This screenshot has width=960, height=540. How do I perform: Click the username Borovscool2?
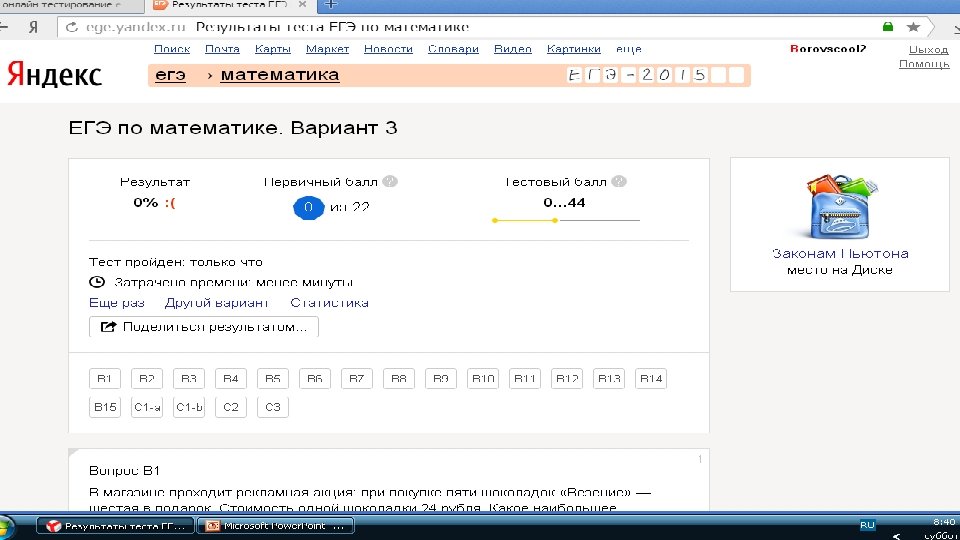828,48
